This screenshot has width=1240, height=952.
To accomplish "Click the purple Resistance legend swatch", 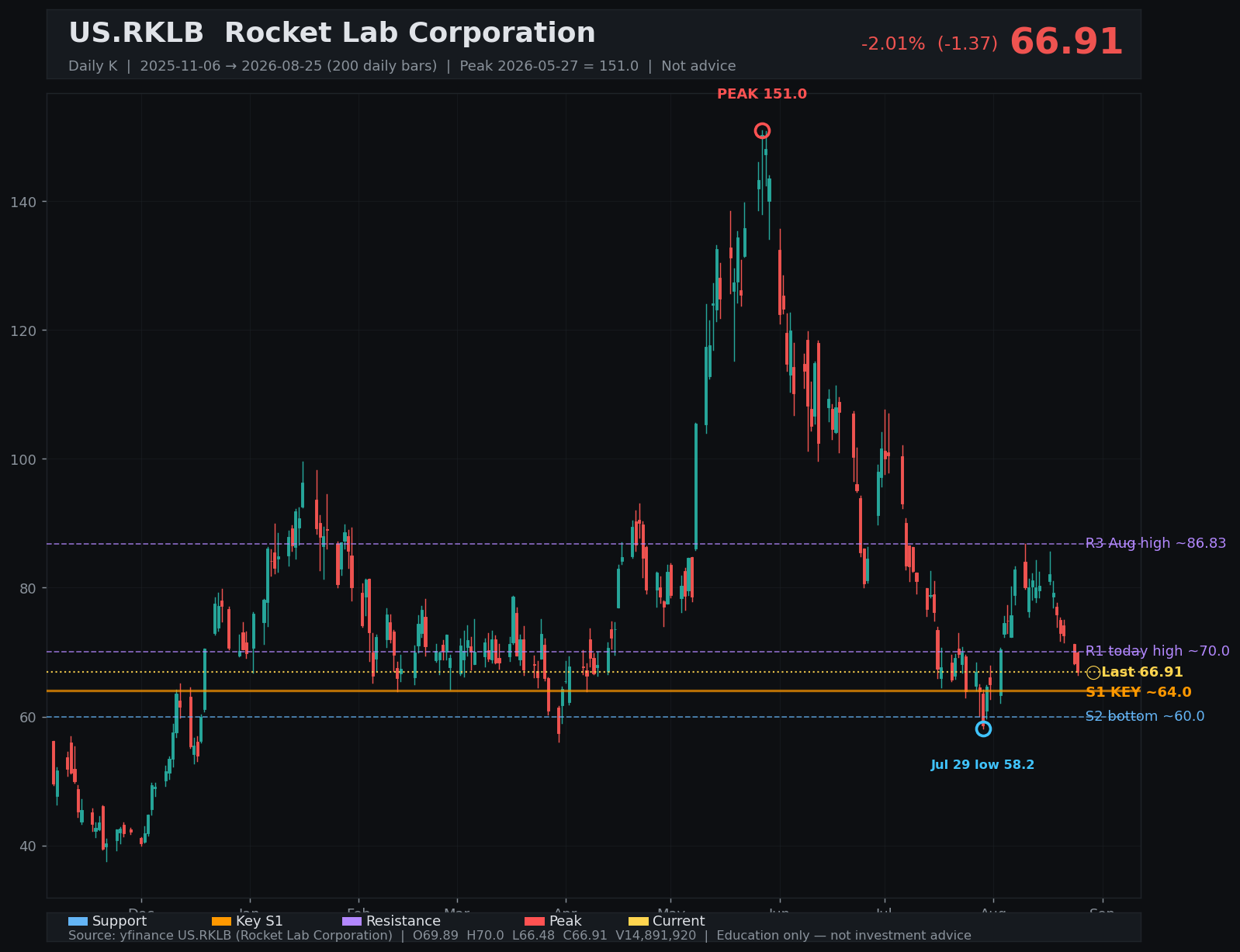I will 352,921.
